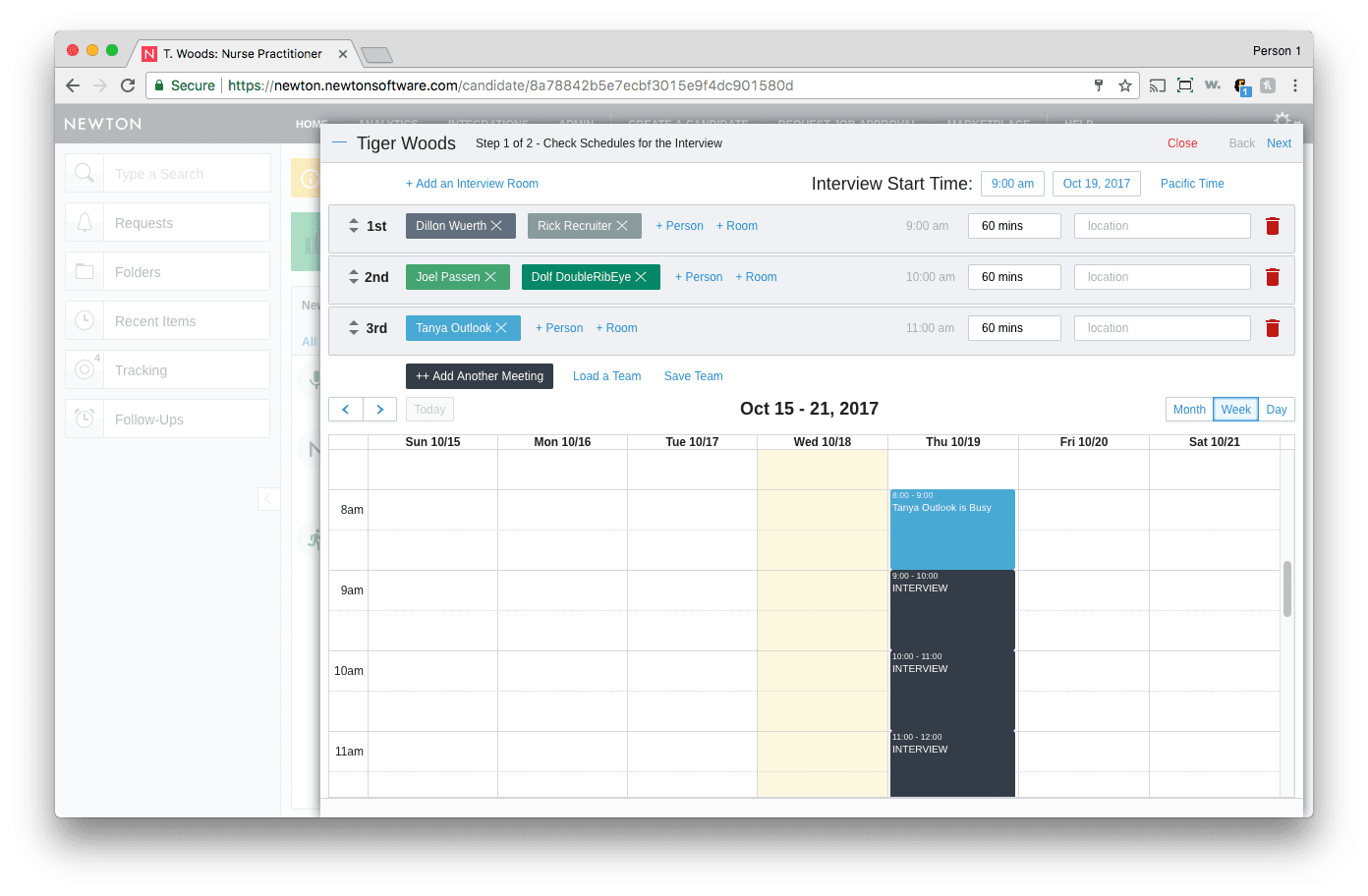The width and height of the screenshot is (1368, 896).
Task: Select the Week calendar view
Action: (1235, 410)
